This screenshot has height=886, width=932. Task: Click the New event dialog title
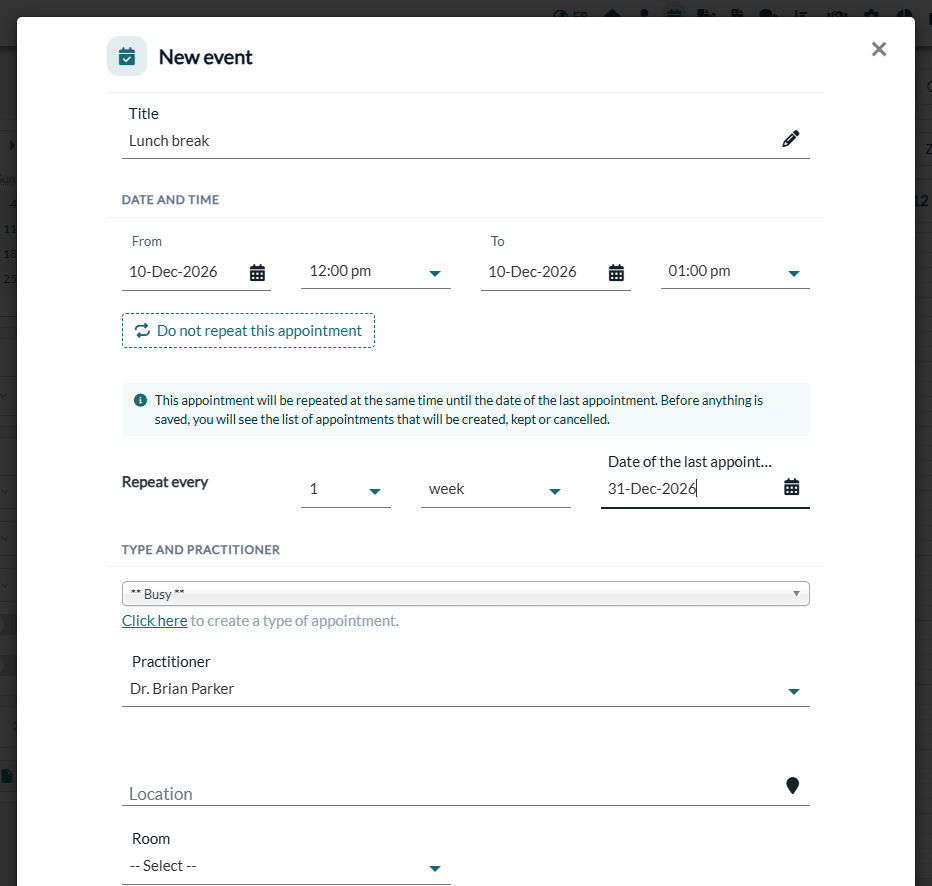point(206,57)
